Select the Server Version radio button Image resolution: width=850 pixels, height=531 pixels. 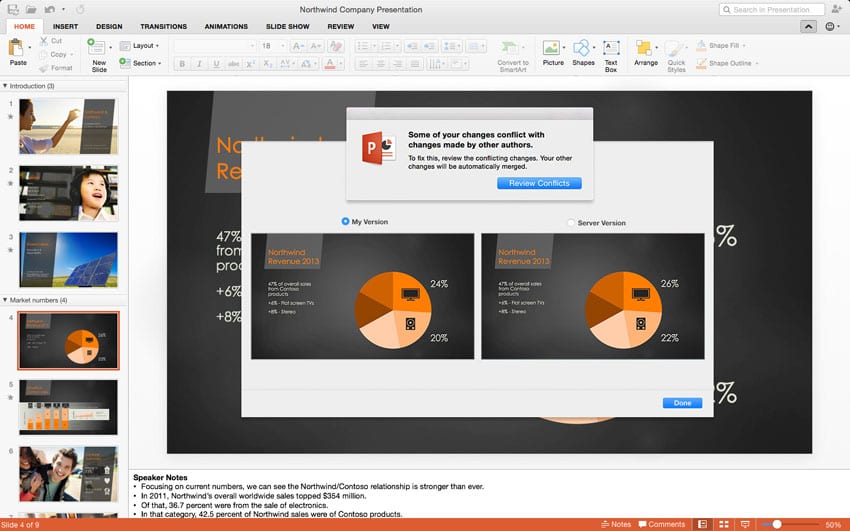click(571, 223)
